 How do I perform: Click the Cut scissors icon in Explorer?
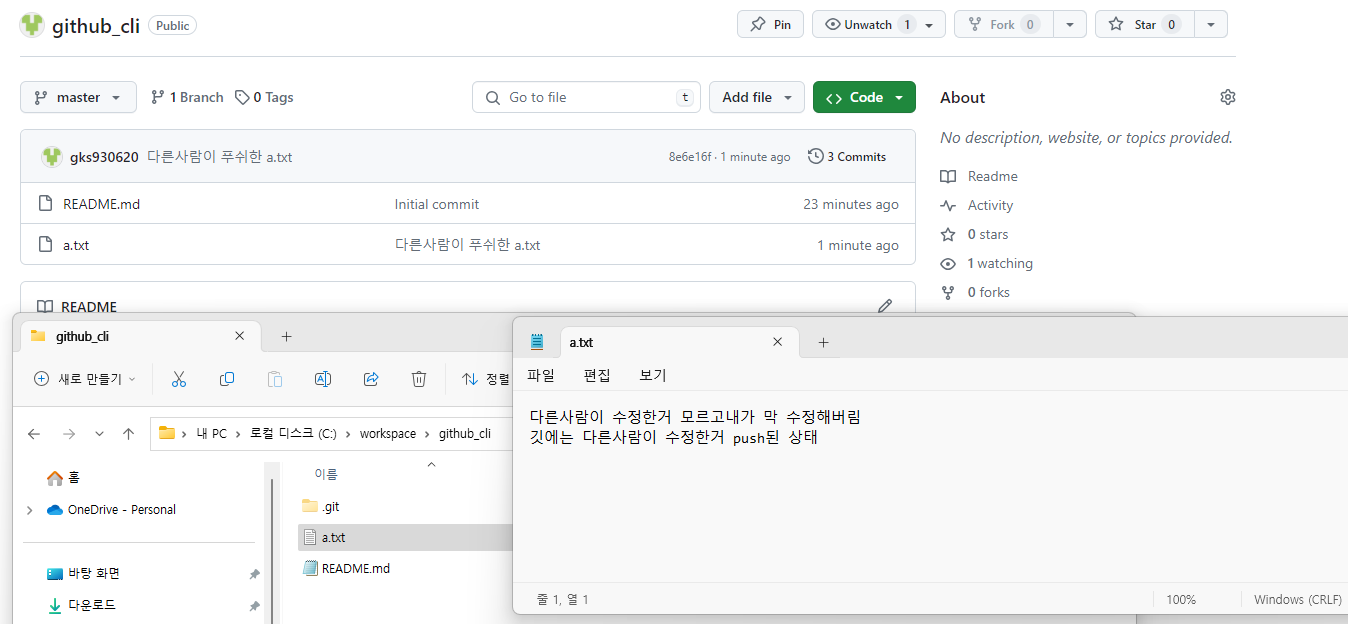[179, 379]
